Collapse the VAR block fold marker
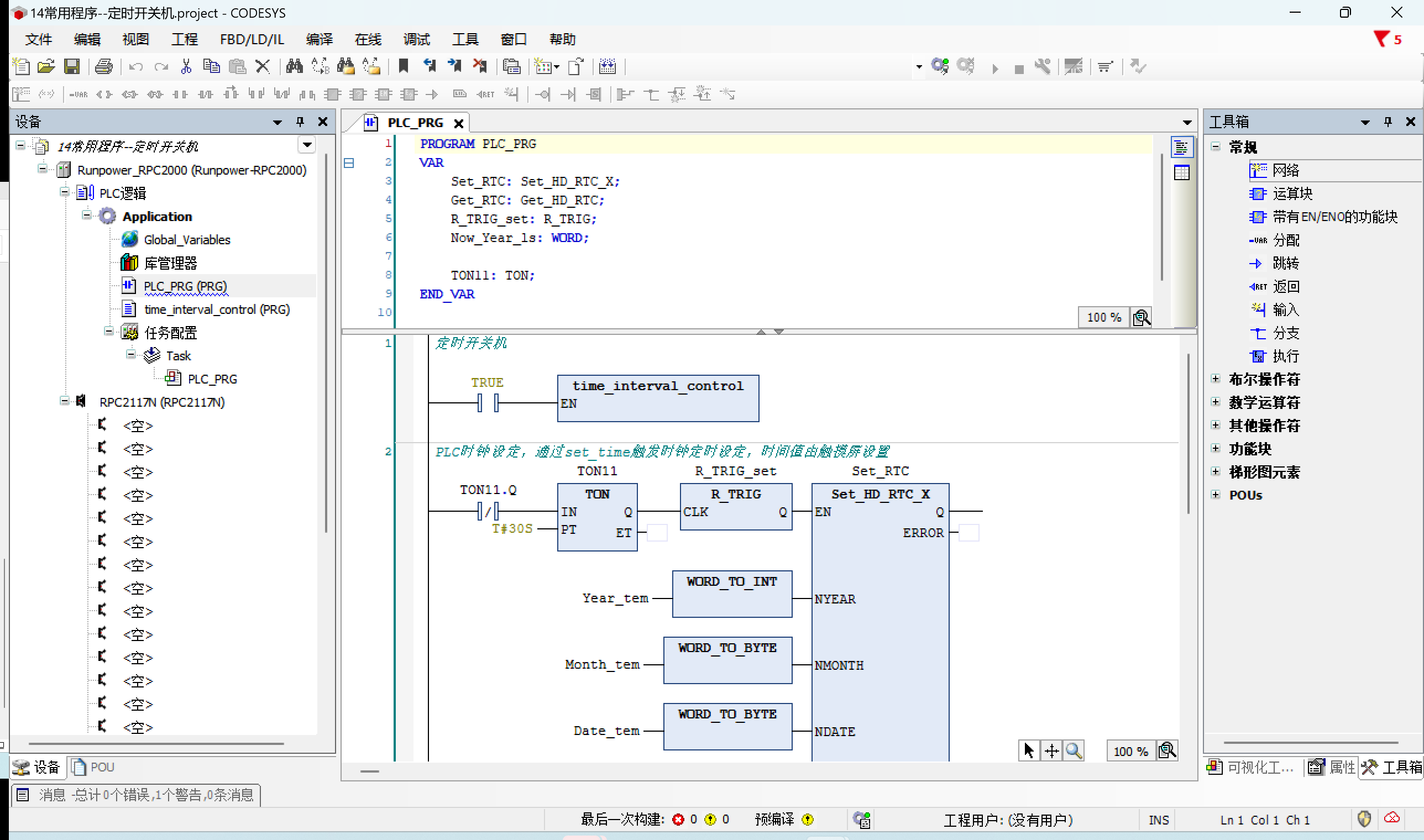1424x840 pixels. pyautogui.click(x=349, y=163)
